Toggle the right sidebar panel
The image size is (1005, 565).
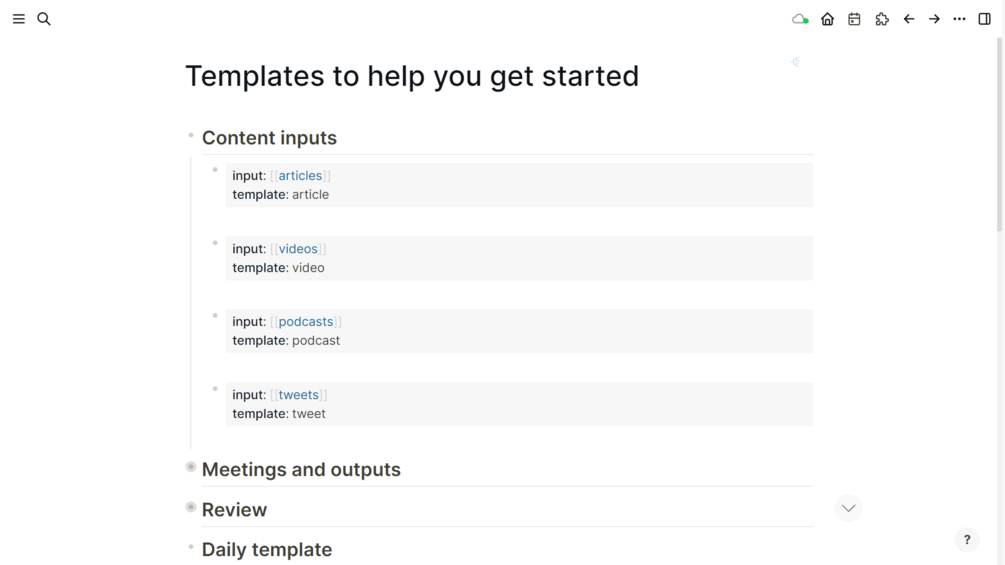[985, 19]
